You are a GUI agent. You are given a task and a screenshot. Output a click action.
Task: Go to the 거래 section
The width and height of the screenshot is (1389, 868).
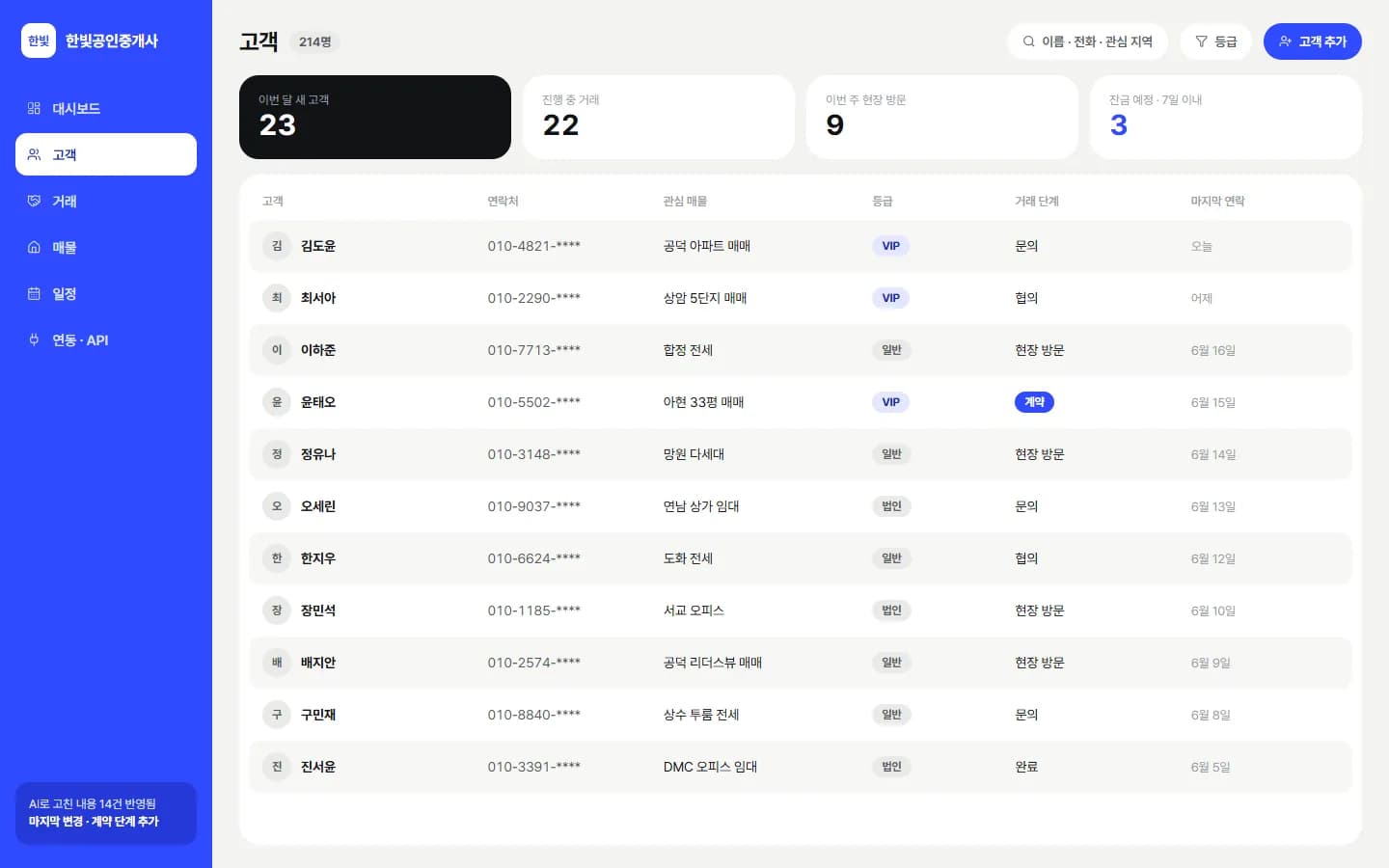(x=106, y=201)
